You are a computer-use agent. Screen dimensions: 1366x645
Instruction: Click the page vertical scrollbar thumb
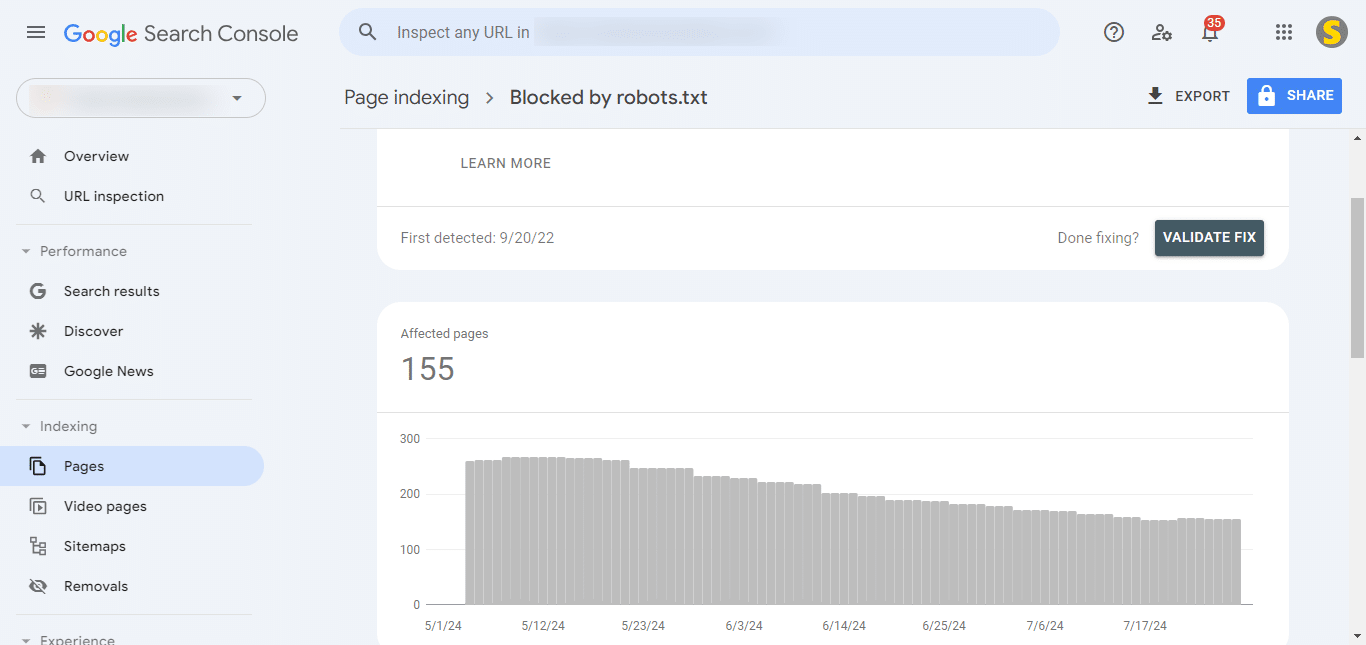tap(1358, 277)
